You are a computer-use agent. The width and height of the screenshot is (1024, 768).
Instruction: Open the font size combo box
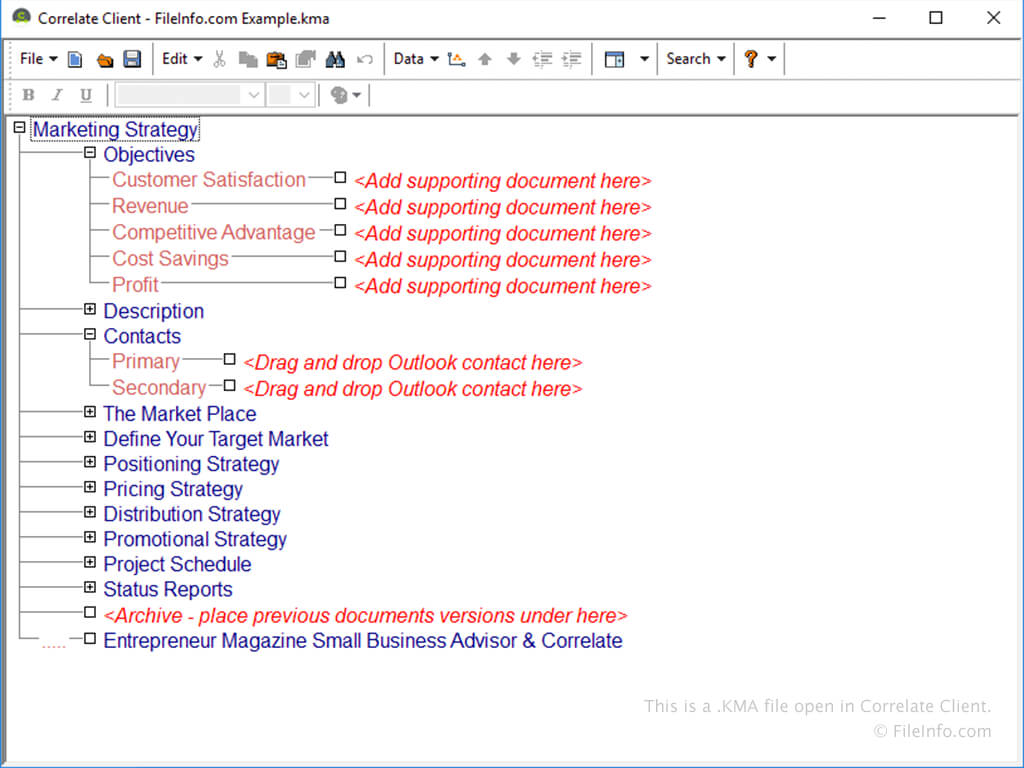tap(291, 95)
